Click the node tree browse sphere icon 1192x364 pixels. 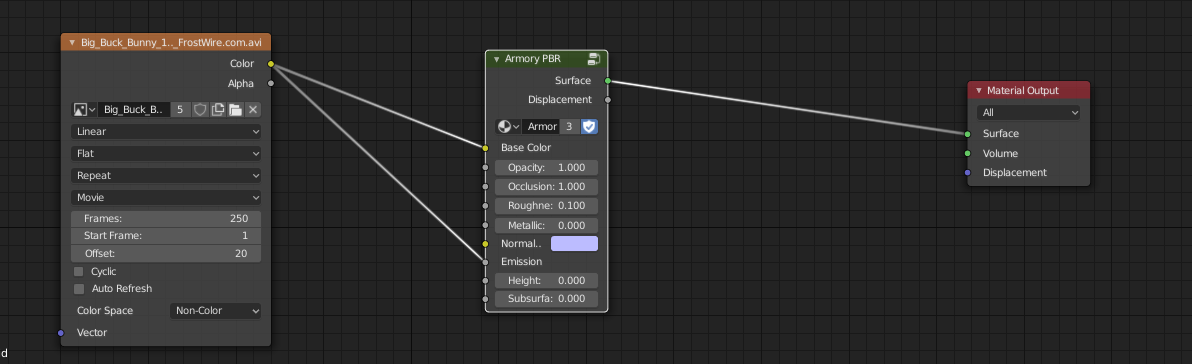508,126
